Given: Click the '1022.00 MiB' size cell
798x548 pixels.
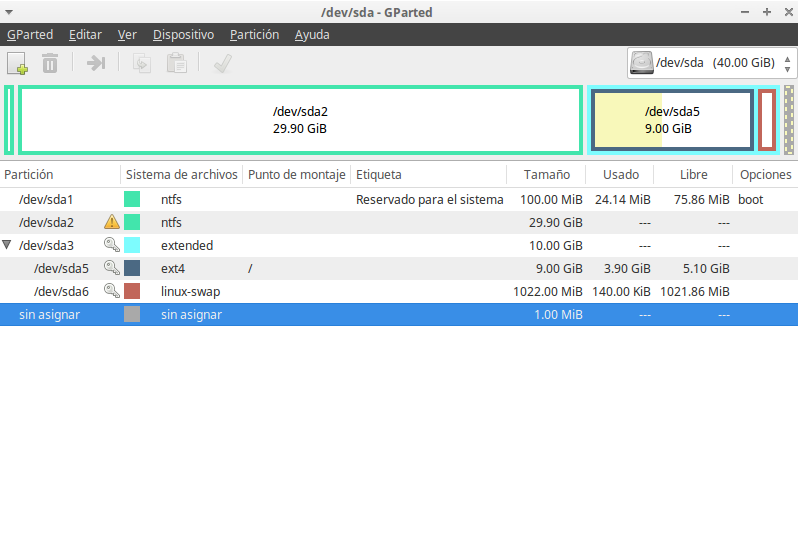Looking at the screenshot, I should [x=548, y=292].
